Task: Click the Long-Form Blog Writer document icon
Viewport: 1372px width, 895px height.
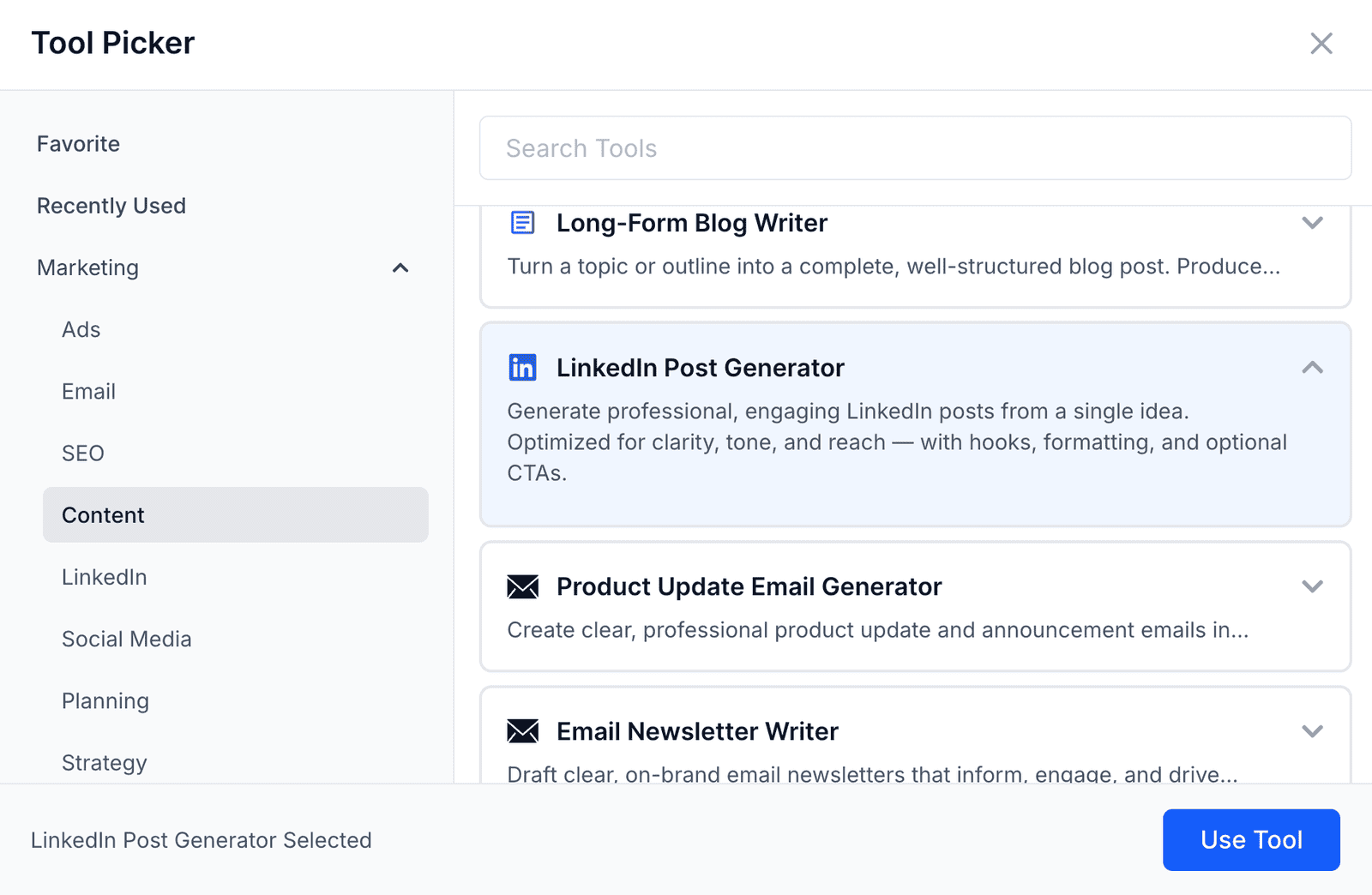Action: (522, 223)
